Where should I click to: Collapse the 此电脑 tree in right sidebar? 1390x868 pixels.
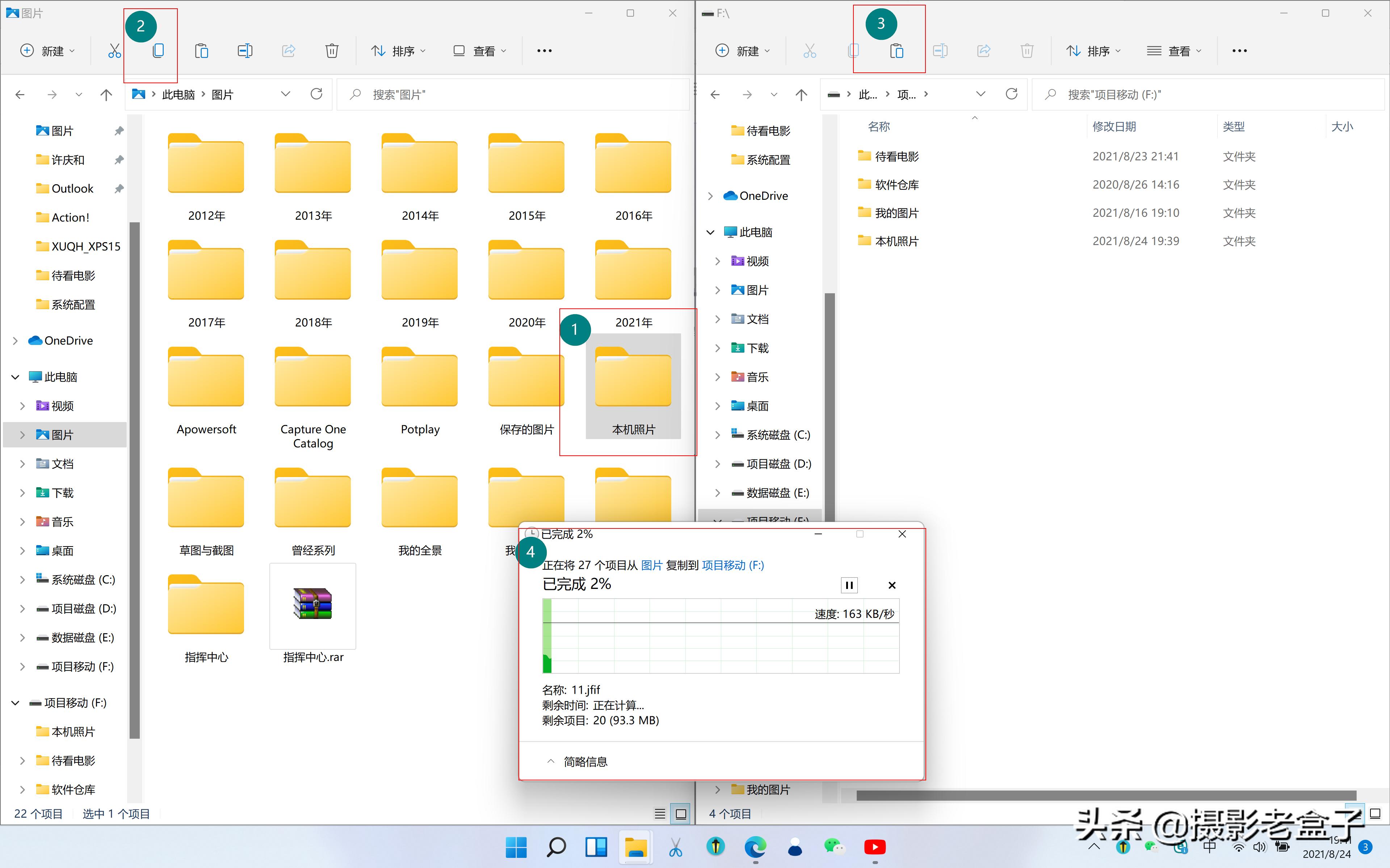click(x=711, y=232)
